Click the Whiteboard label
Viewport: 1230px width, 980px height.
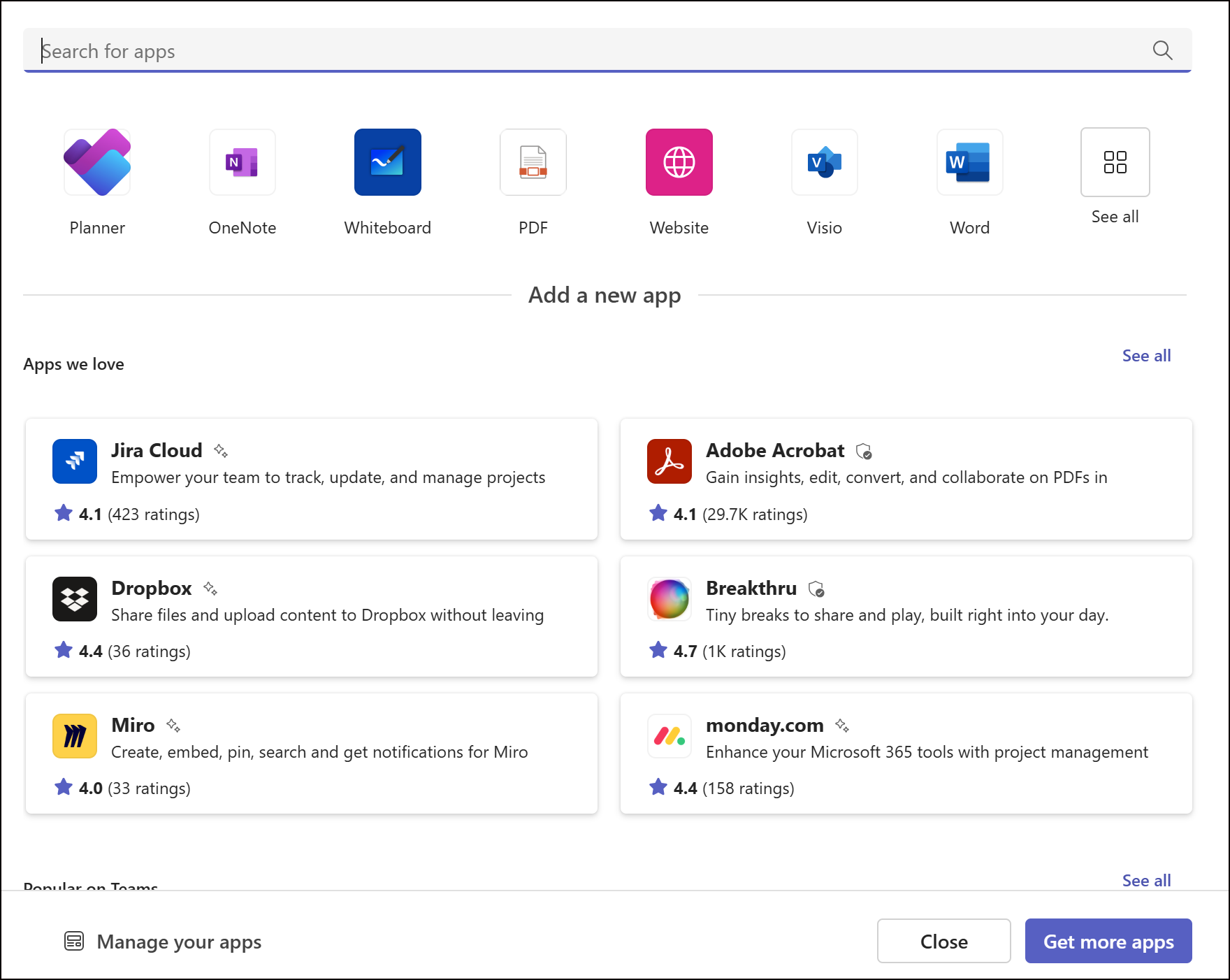coord(388,228)
